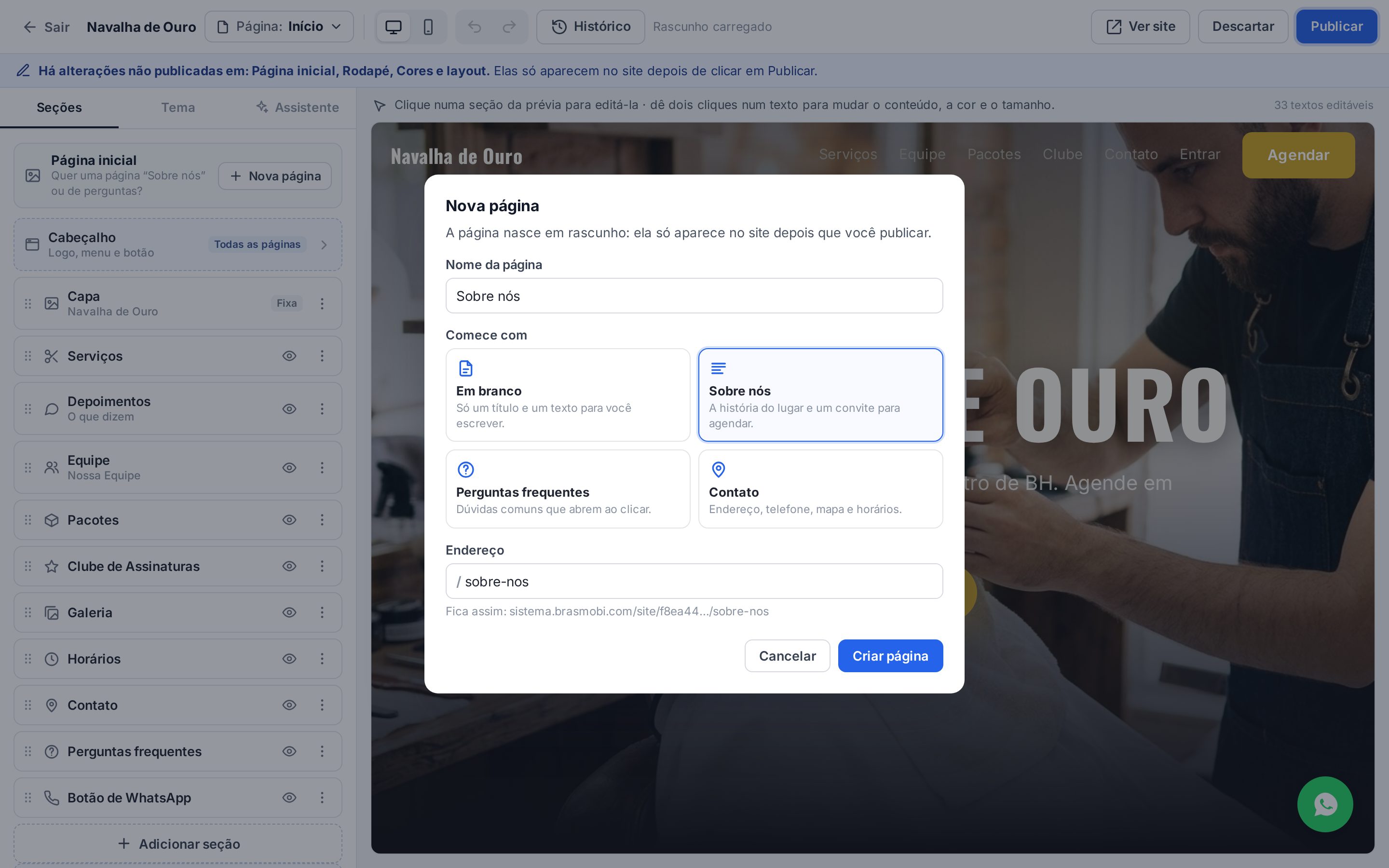Open Serviços section options menu
Viewport: 1389px width, 868px height.
tap(322, 356)
